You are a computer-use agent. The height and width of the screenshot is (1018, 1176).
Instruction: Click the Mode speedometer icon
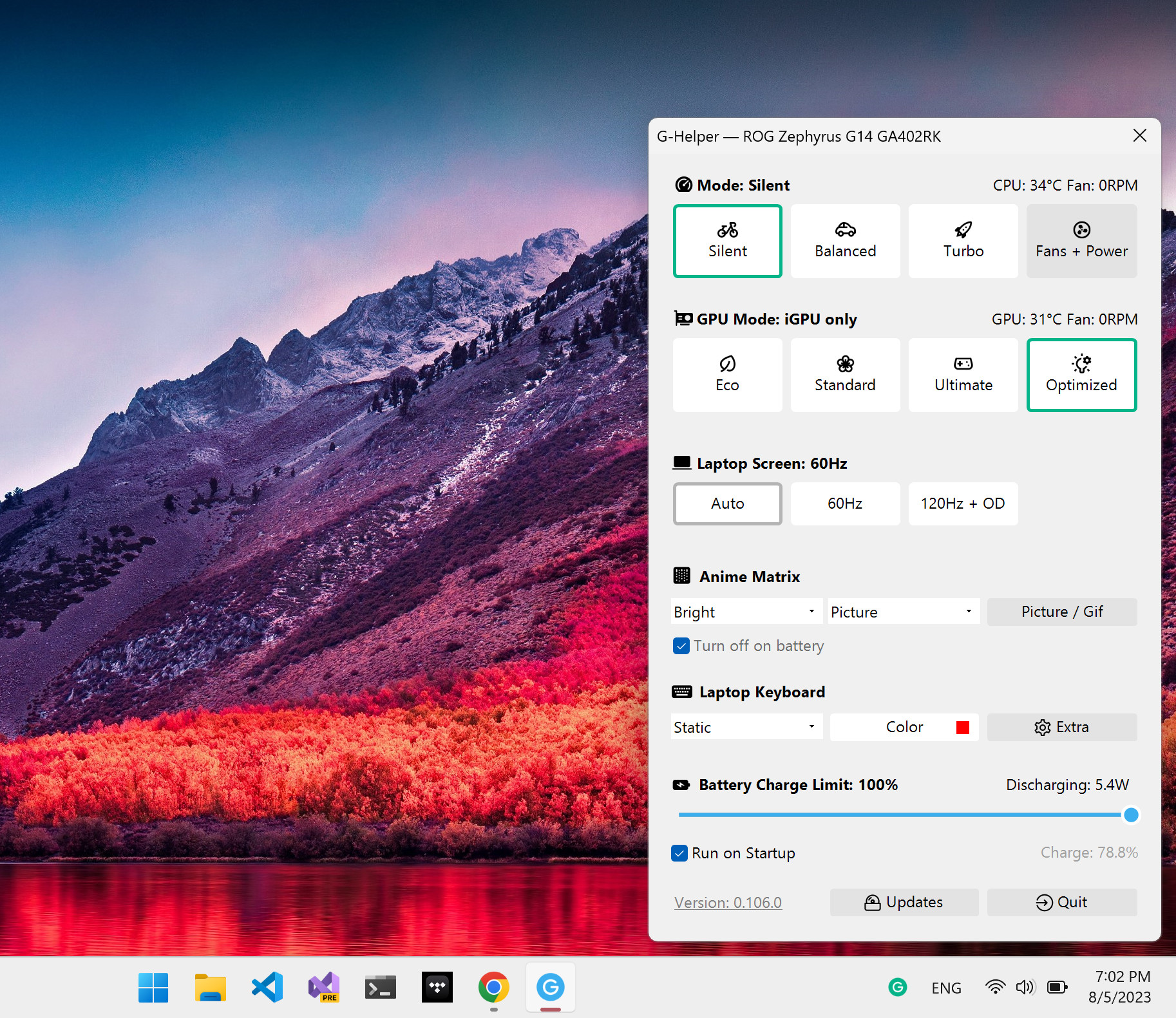[x=683, y=185]
